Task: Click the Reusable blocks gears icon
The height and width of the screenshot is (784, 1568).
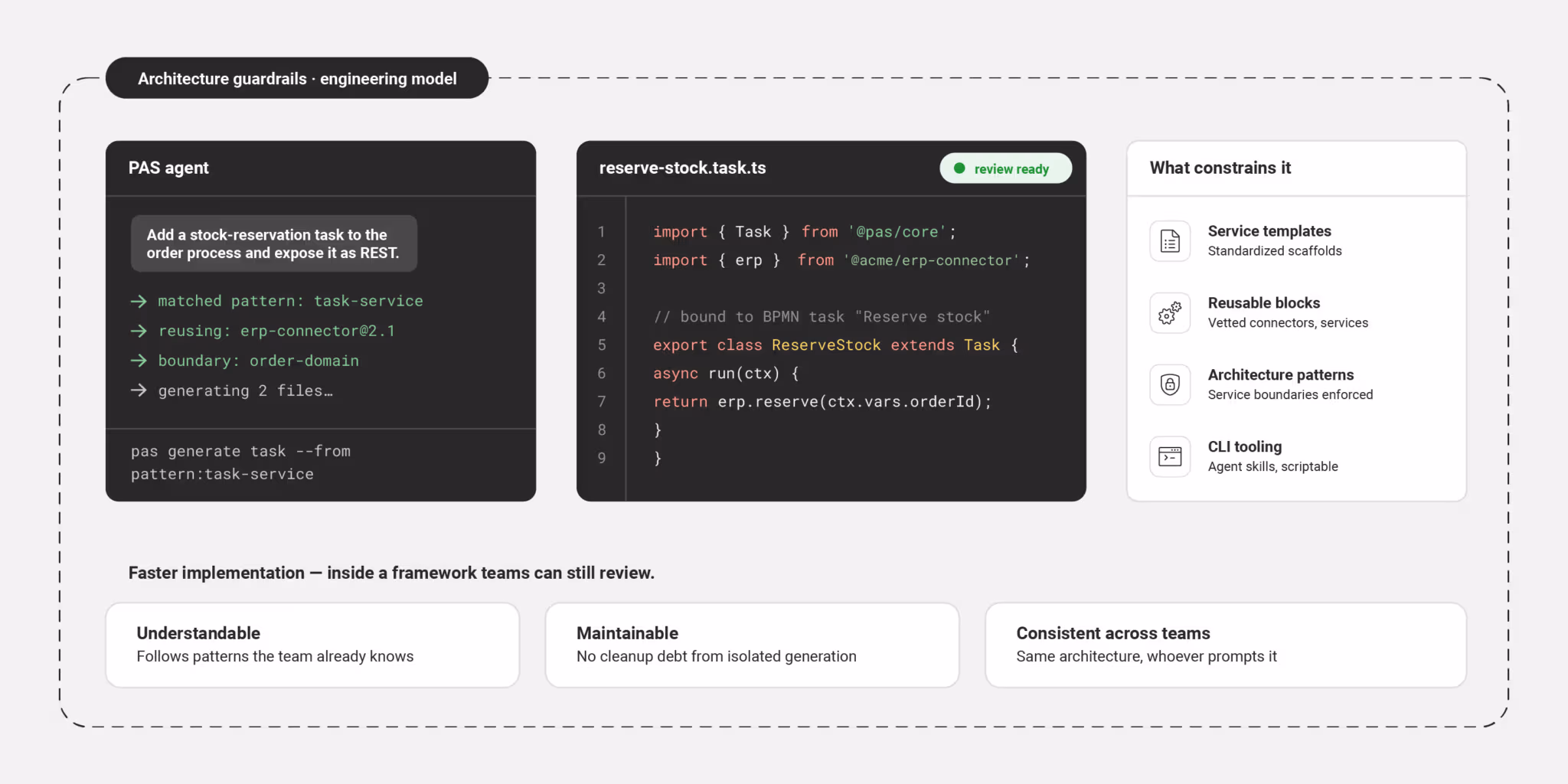Action: (1170, 313)
